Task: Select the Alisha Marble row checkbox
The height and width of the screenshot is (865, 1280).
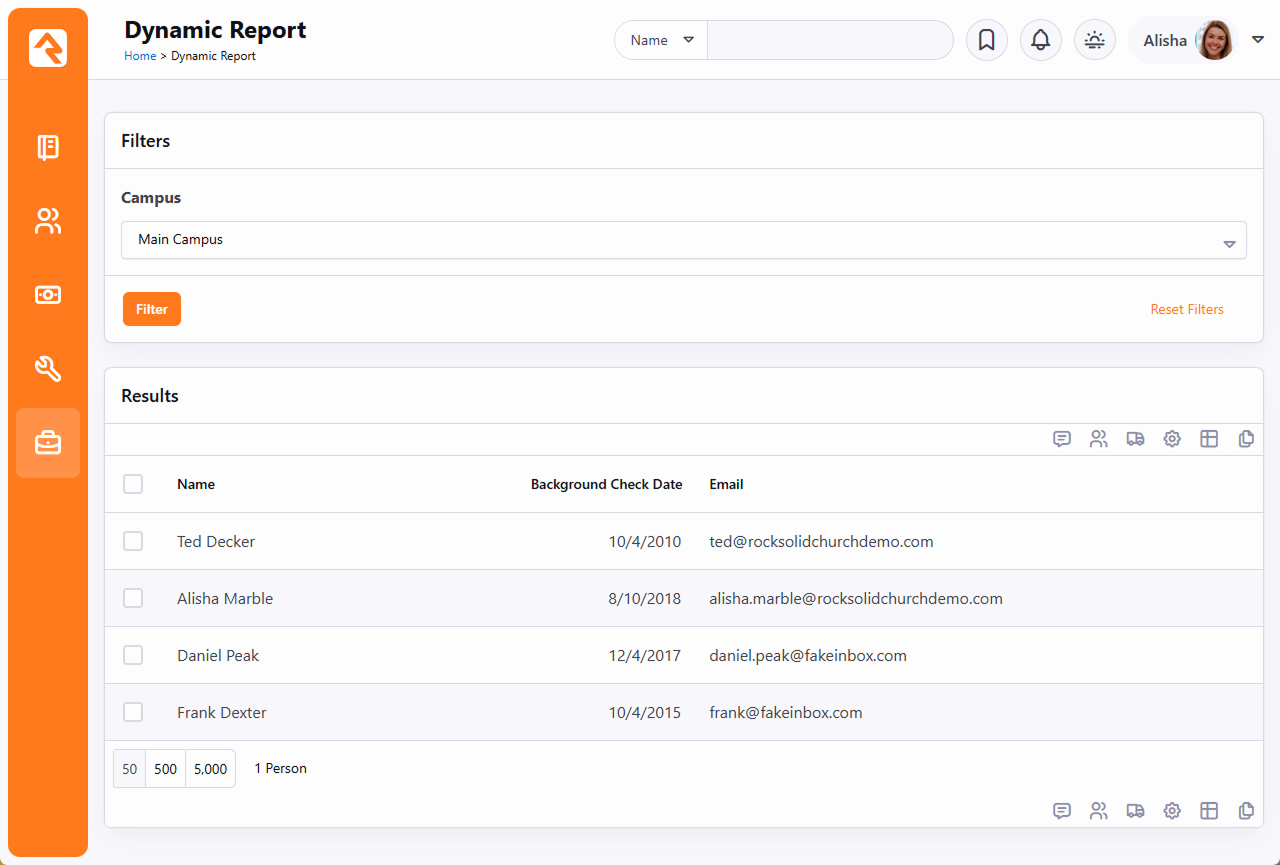Action: 133,598
